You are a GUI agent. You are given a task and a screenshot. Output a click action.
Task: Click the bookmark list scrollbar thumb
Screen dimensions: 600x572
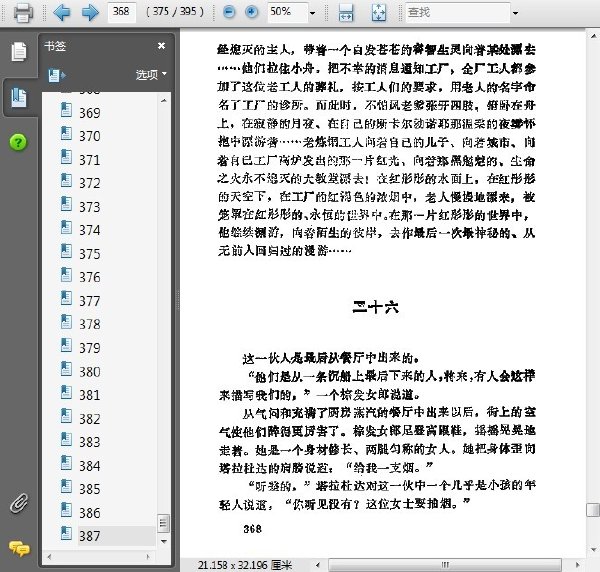163,523
